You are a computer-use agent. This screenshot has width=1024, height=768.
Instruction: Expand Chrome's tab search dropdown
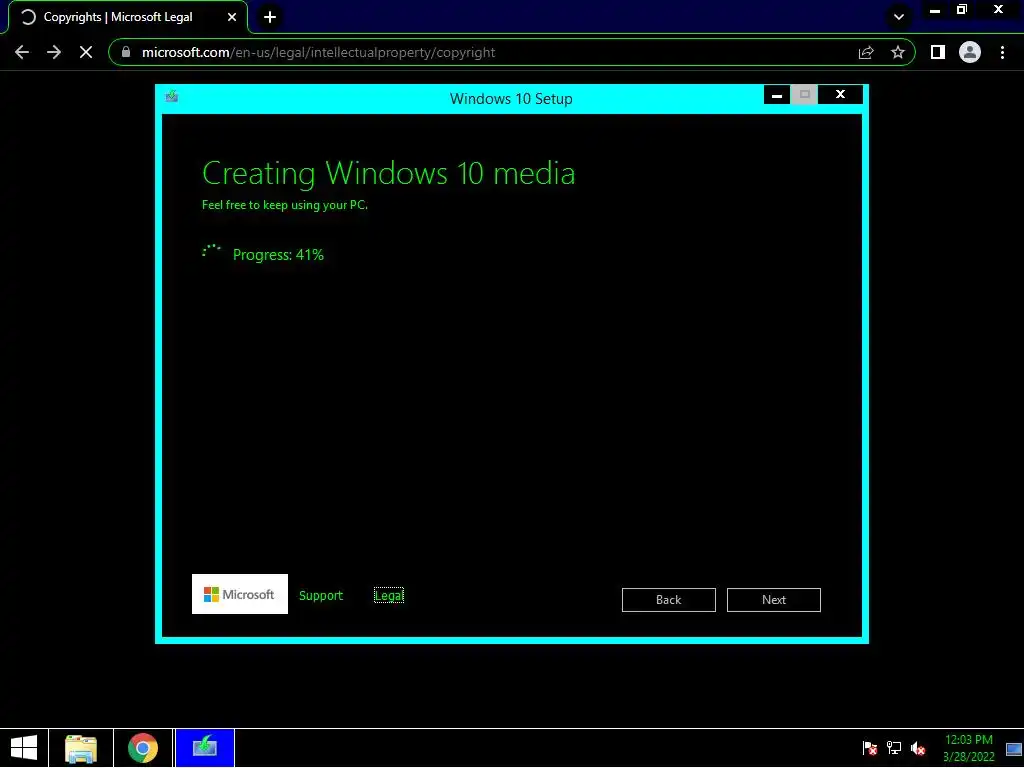[x=899, y=17]
